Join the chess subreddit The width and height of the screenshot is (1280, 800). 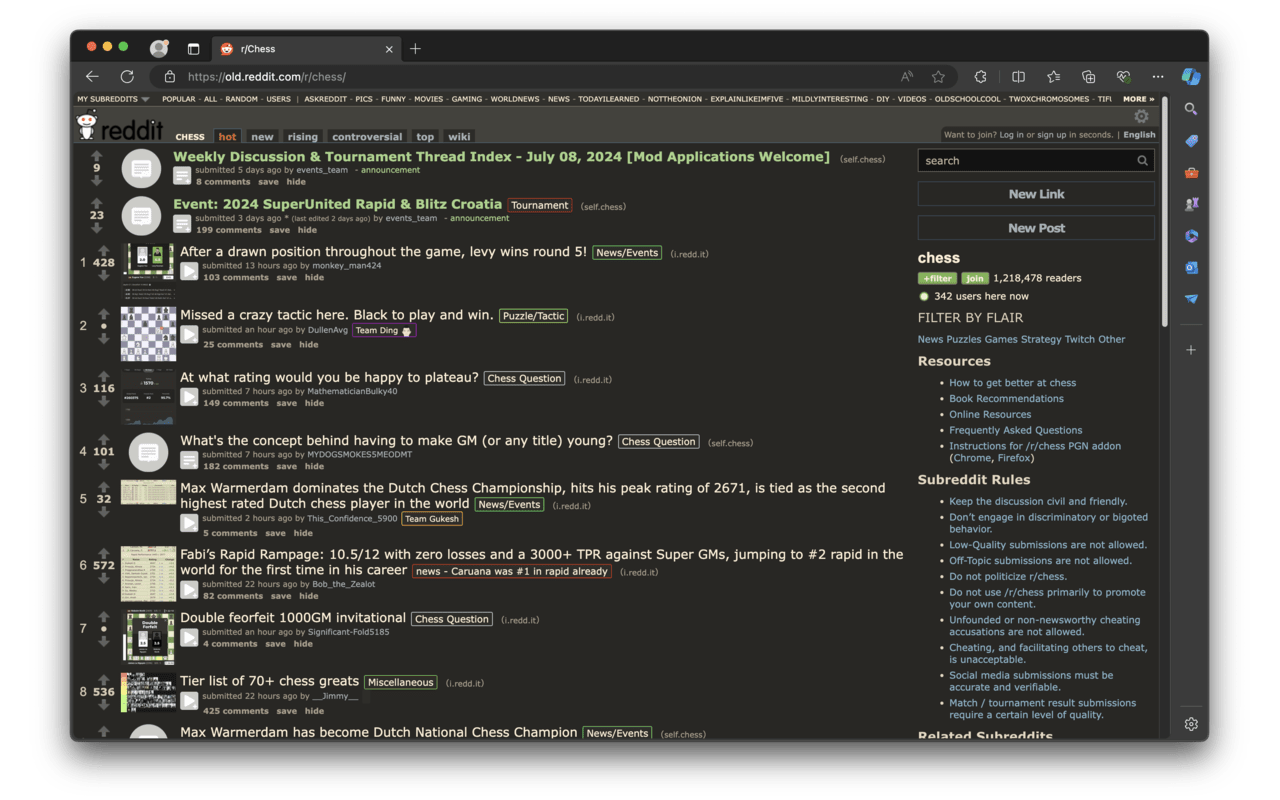pos(974,278)
